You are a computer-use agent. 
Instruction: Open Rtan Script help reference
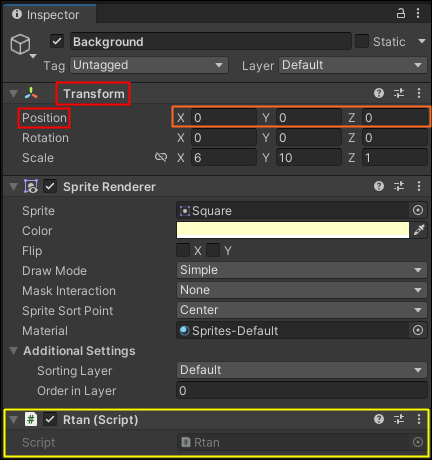pos(379,419)
